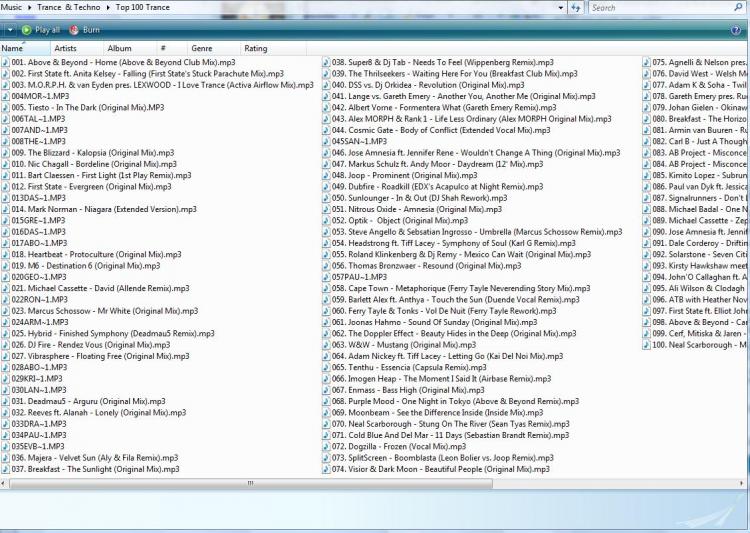Expand the breadcrumb arrow after Music
Viewport: 750px width, 533px height.
pyautogui.click(x=30, y=8)
